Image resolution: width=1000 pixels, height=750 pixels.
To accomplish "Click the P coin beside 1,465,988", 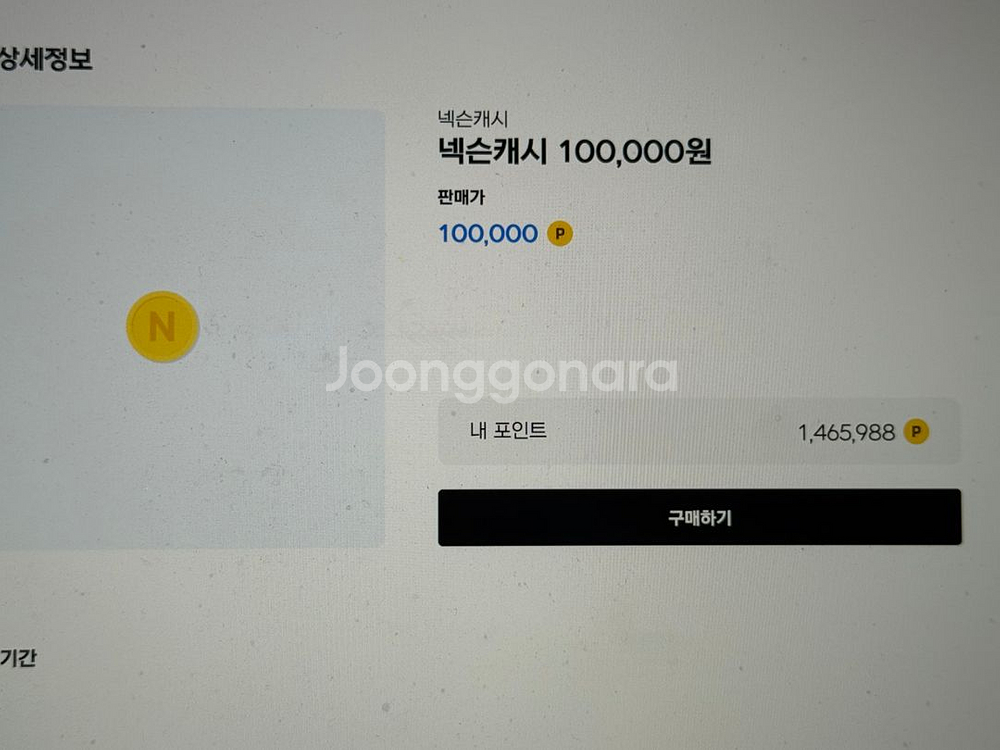I will [x=916, y=432].
